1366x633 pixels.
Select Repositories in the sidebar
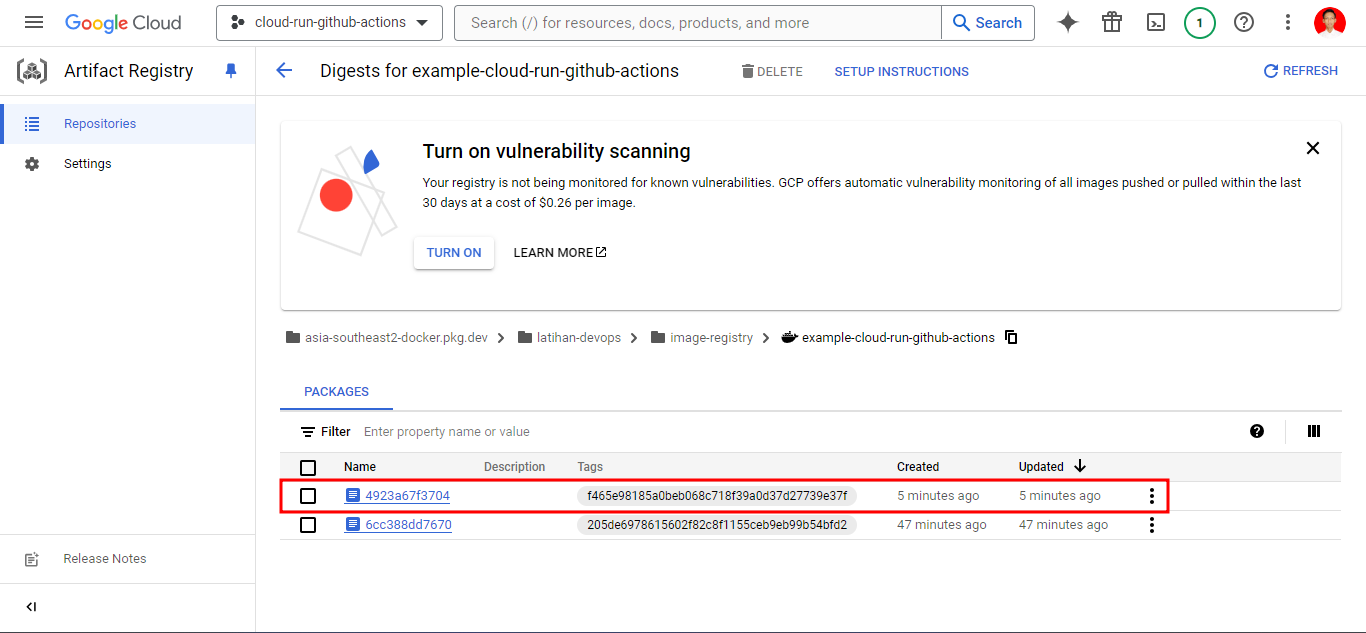[x=100, y=124]
